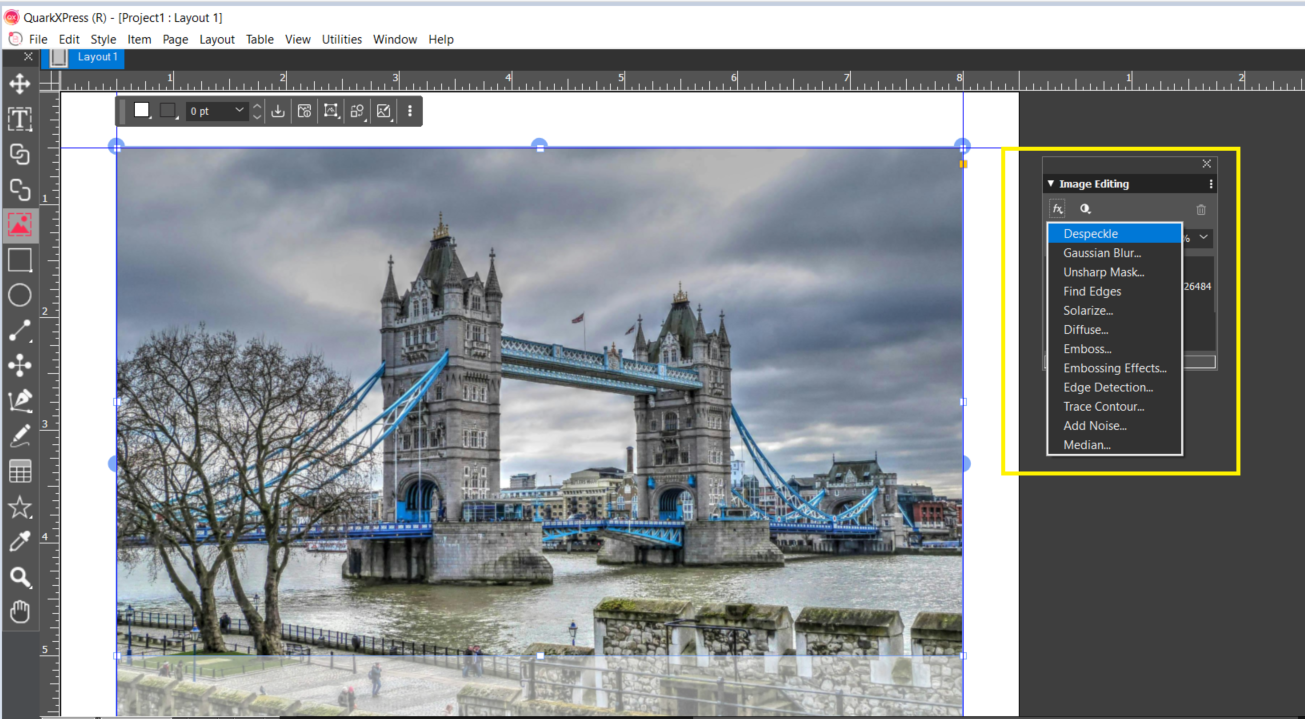Select the Oval box tool

(20, 294)
